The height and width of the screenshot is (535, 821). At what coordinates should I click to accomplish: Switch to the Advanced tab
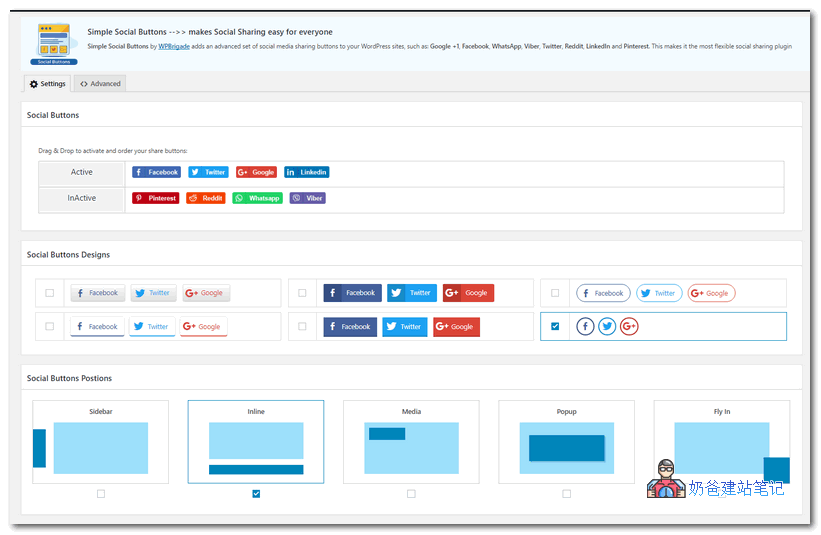pos(100,84)
